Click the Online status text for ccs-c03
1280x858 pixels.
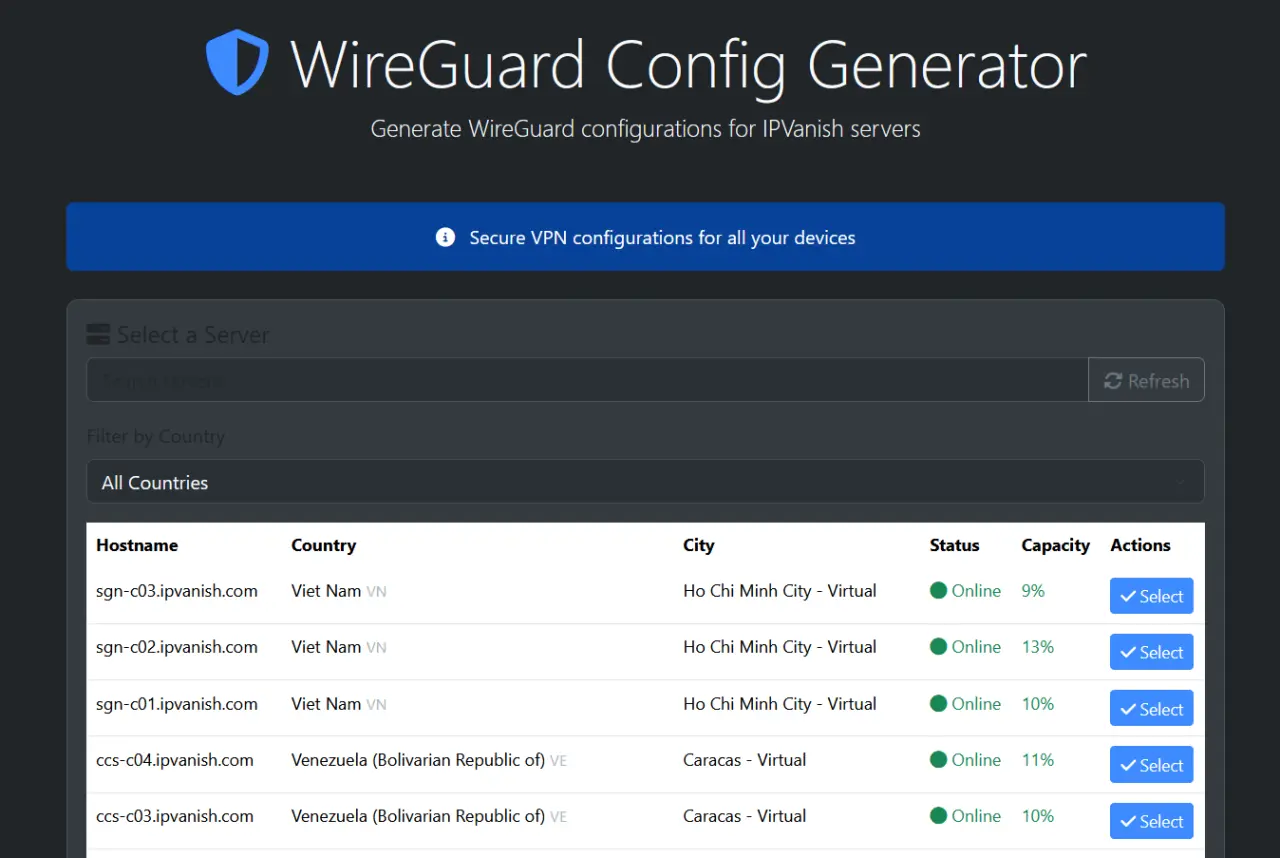[976, 816]
